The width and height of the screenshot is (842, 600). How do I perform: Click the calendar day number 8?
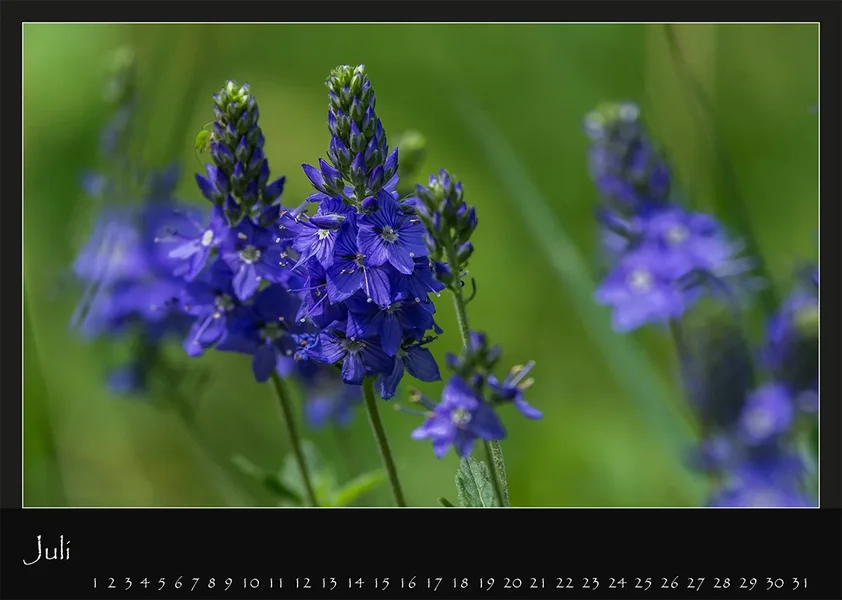pos(212,583)
